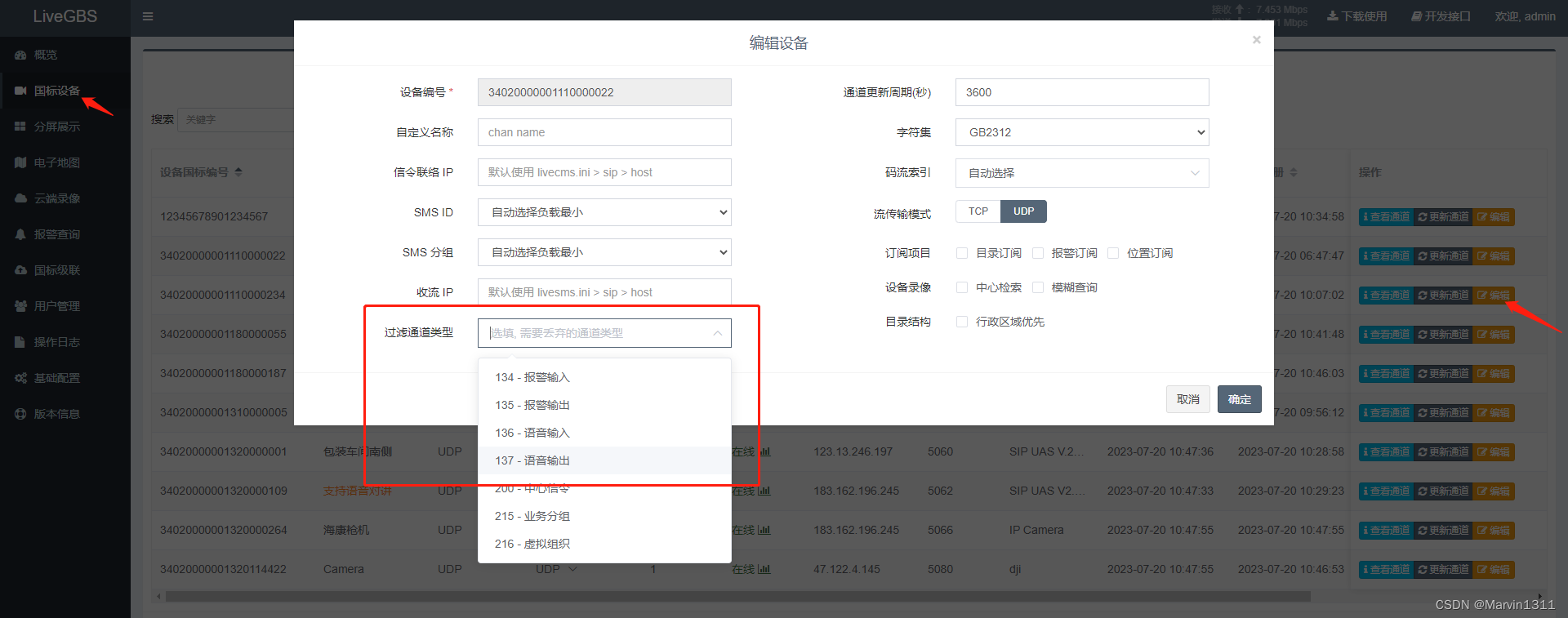Click 编辑 in the 包装车间南侧 row

[x=1494, y=451]
